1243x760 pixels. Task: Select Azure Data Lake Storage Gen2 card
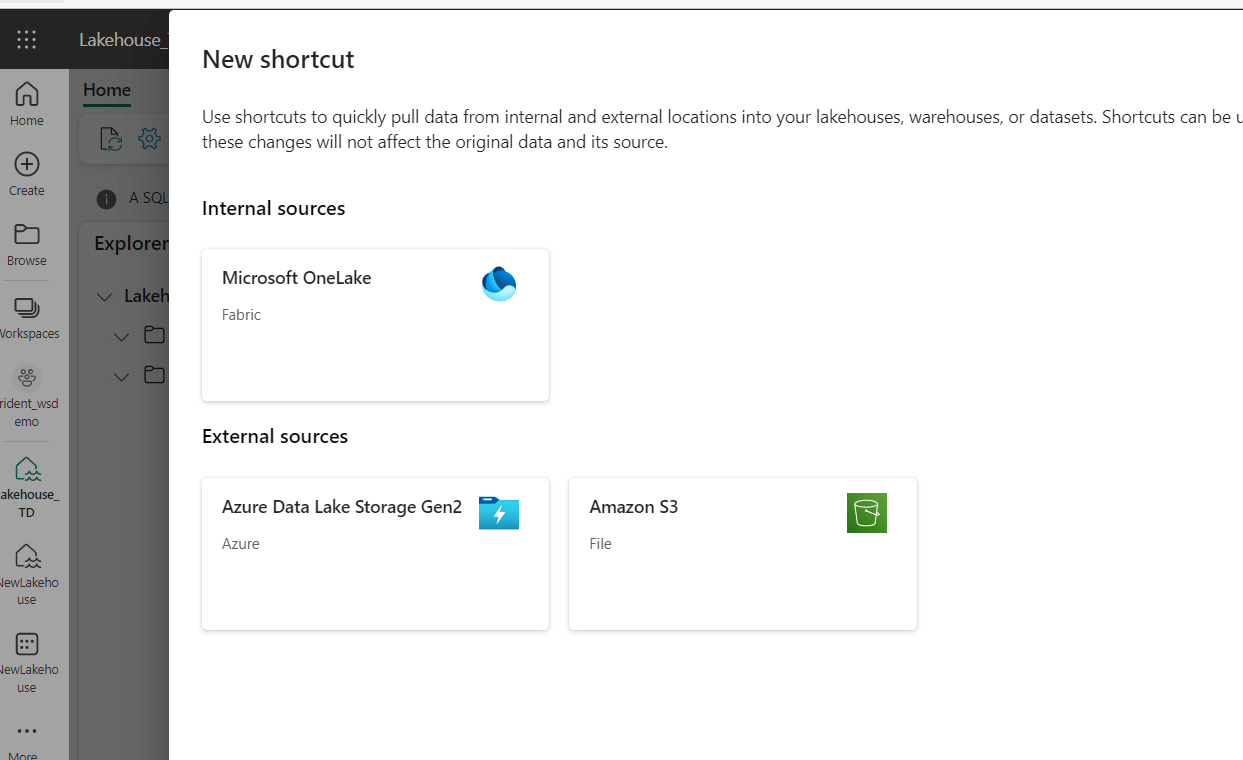tap(375, 553)
